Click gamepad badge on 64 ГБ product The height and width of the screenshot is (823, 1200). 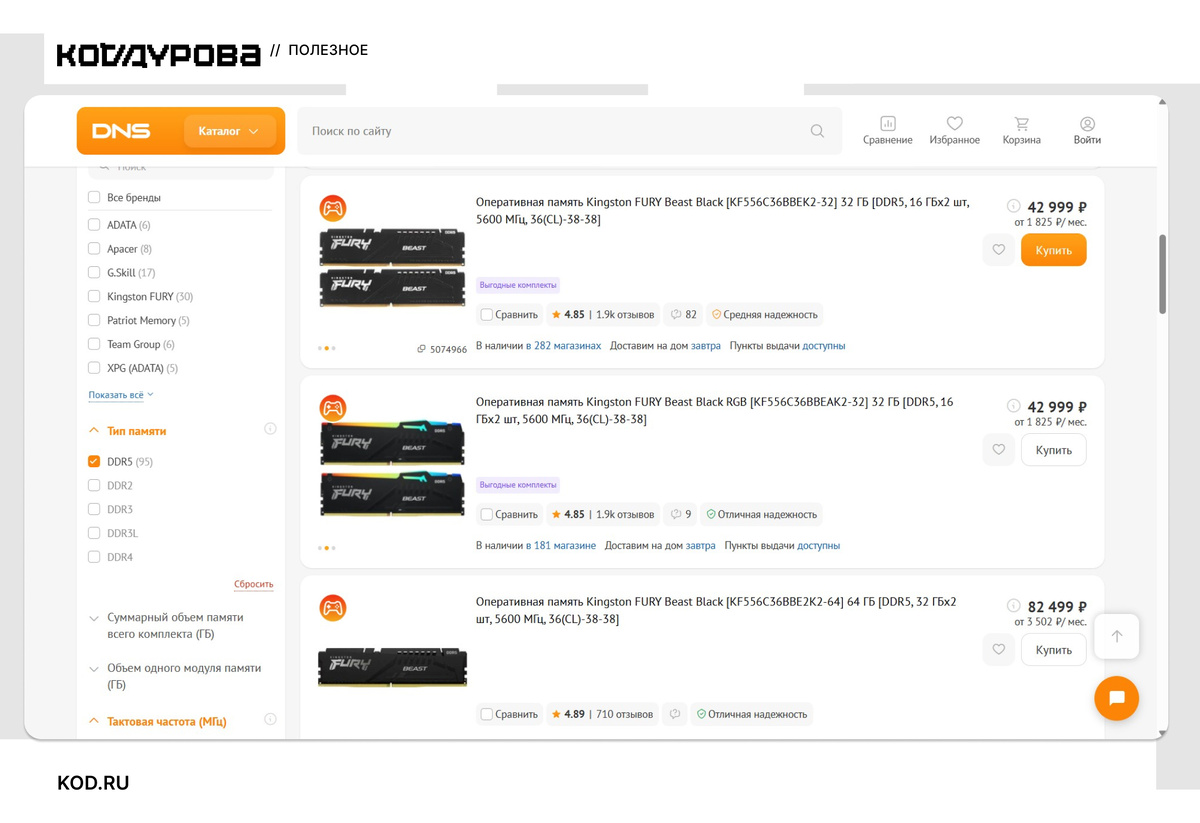(x=332, y=608)
